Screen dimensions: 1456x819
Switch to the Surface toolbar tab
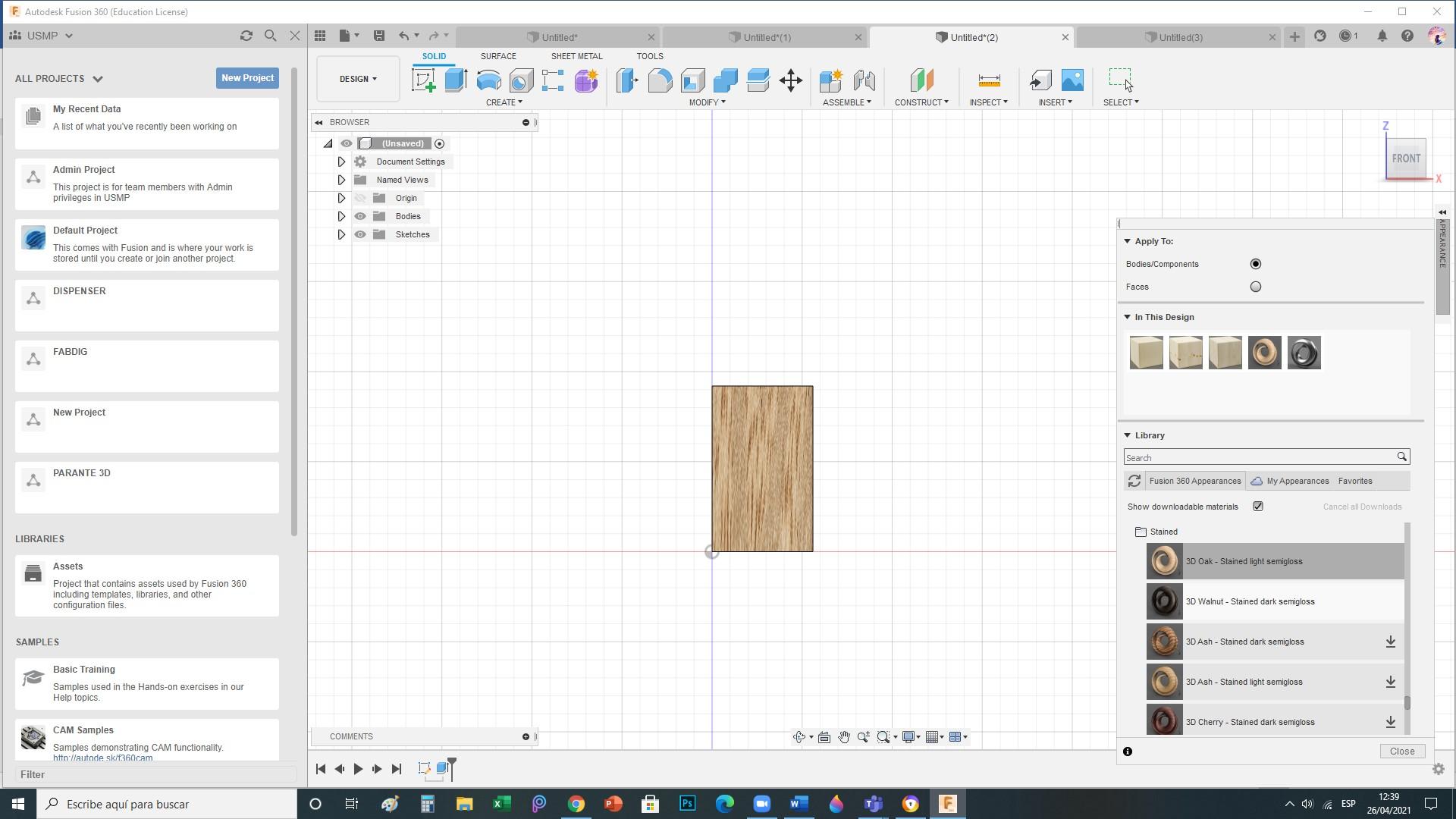(498, 56)
